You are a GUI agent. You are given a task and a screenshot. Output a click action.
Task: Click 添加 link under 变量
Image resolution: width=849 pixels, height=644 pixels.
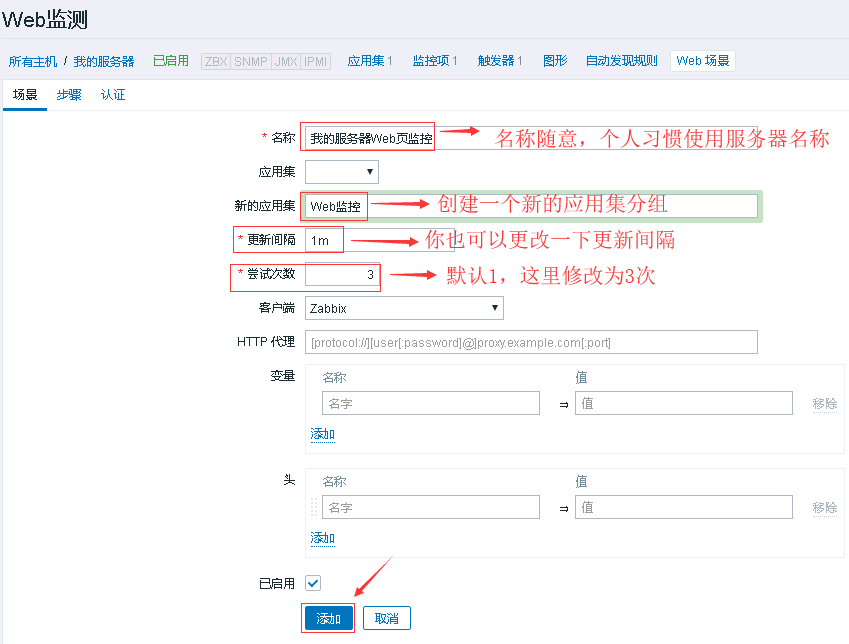[323, 434]
